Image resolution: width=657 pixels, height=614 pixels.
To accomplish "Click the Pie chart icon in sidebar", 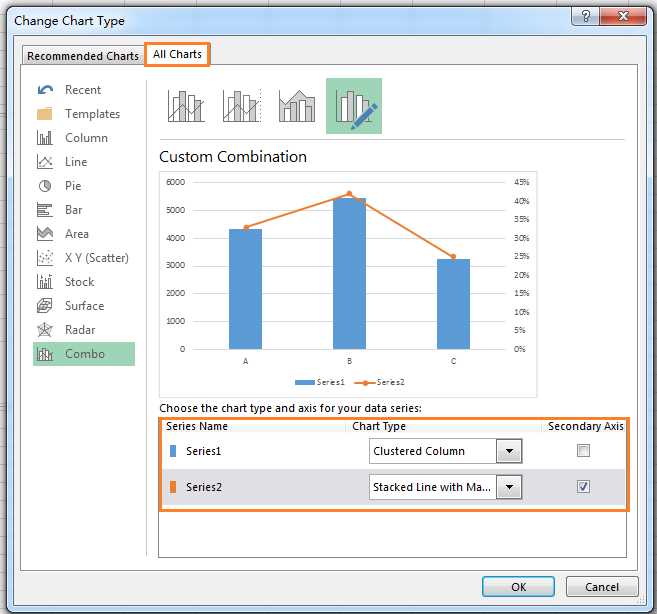I will click(45, 186).
